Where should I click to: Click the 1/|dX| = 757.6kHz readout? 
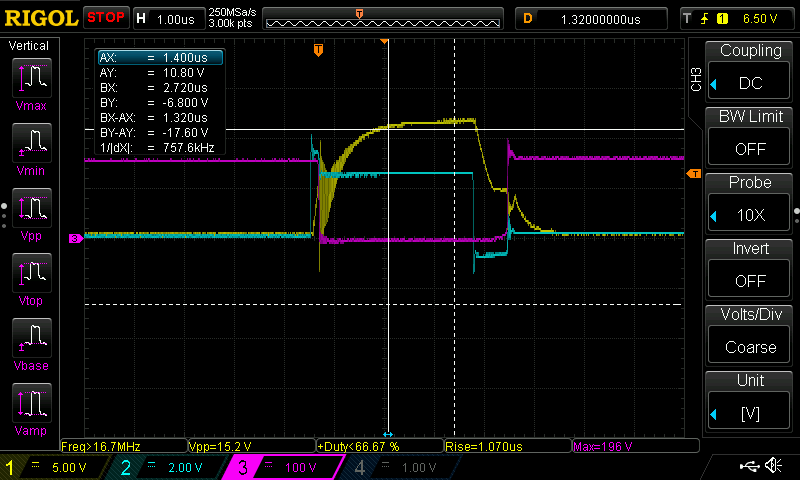tap(157, 148)
